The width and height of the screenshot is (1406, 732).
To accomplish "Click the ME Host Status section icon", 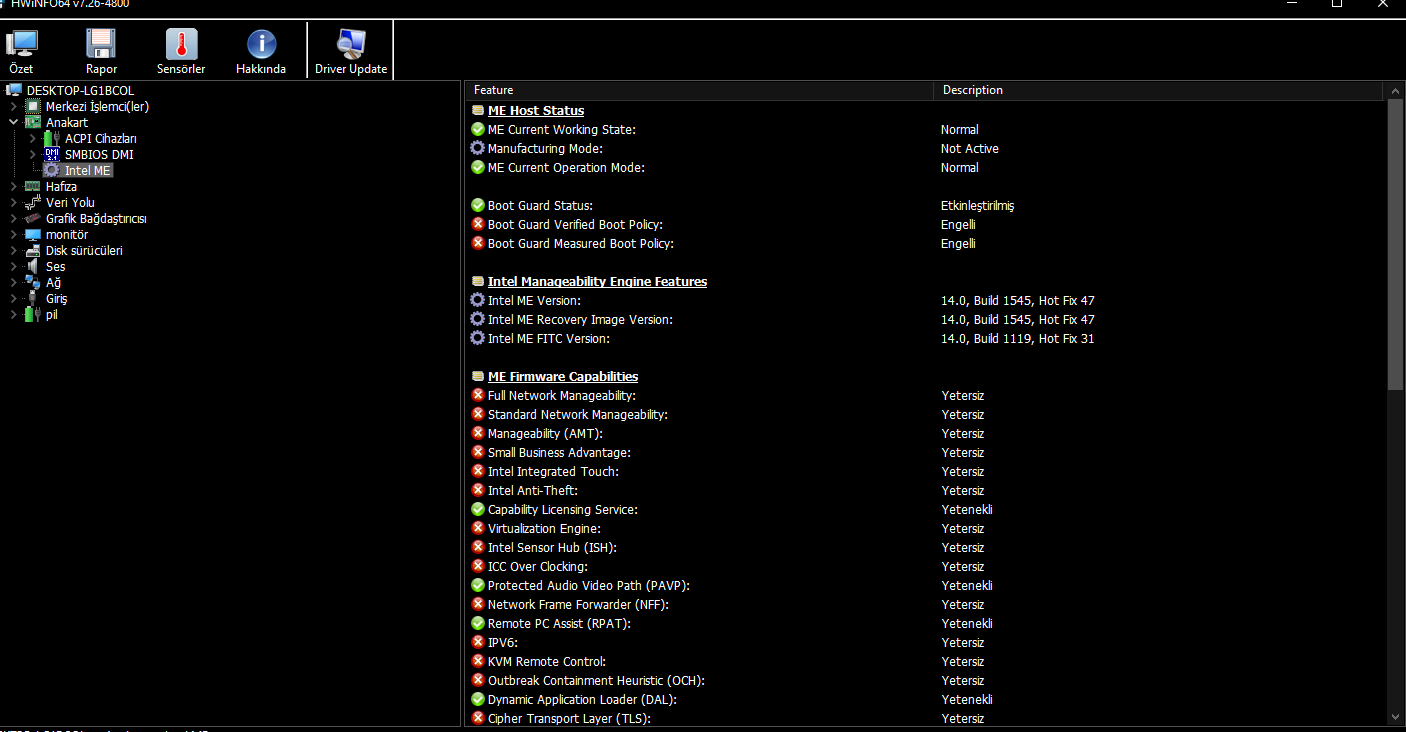I will coord(478,110).
